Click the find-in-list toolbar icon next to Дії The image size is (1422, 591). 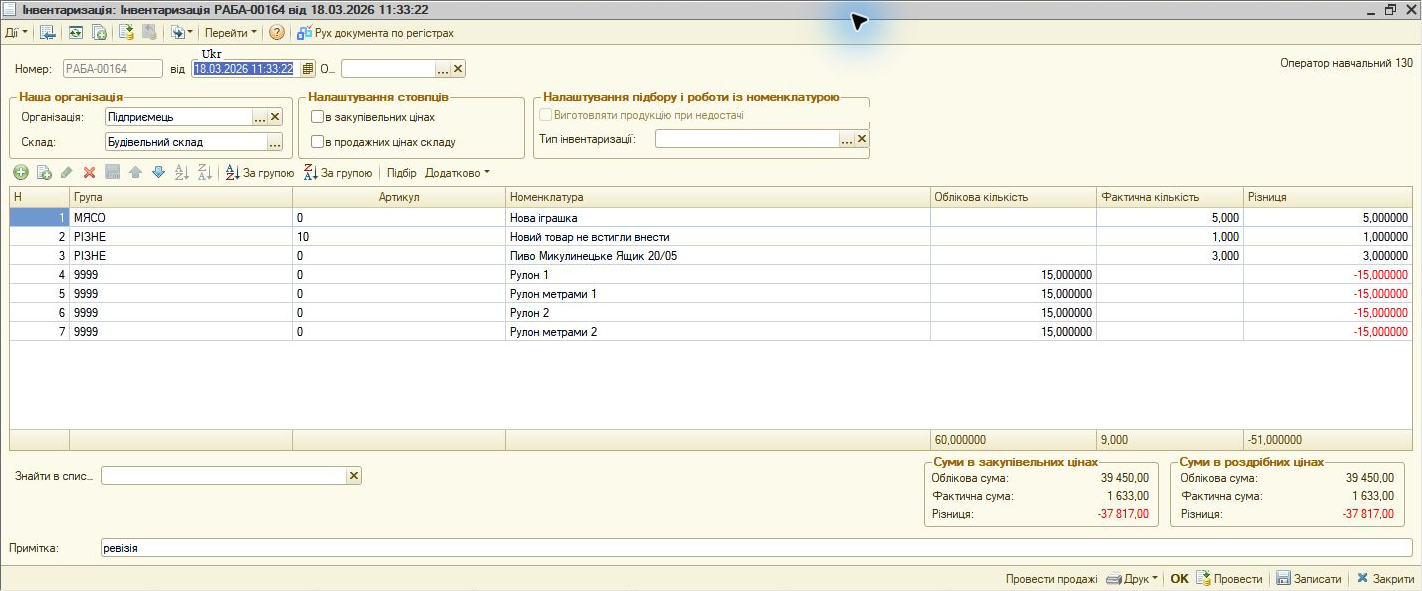pos(47,33)
